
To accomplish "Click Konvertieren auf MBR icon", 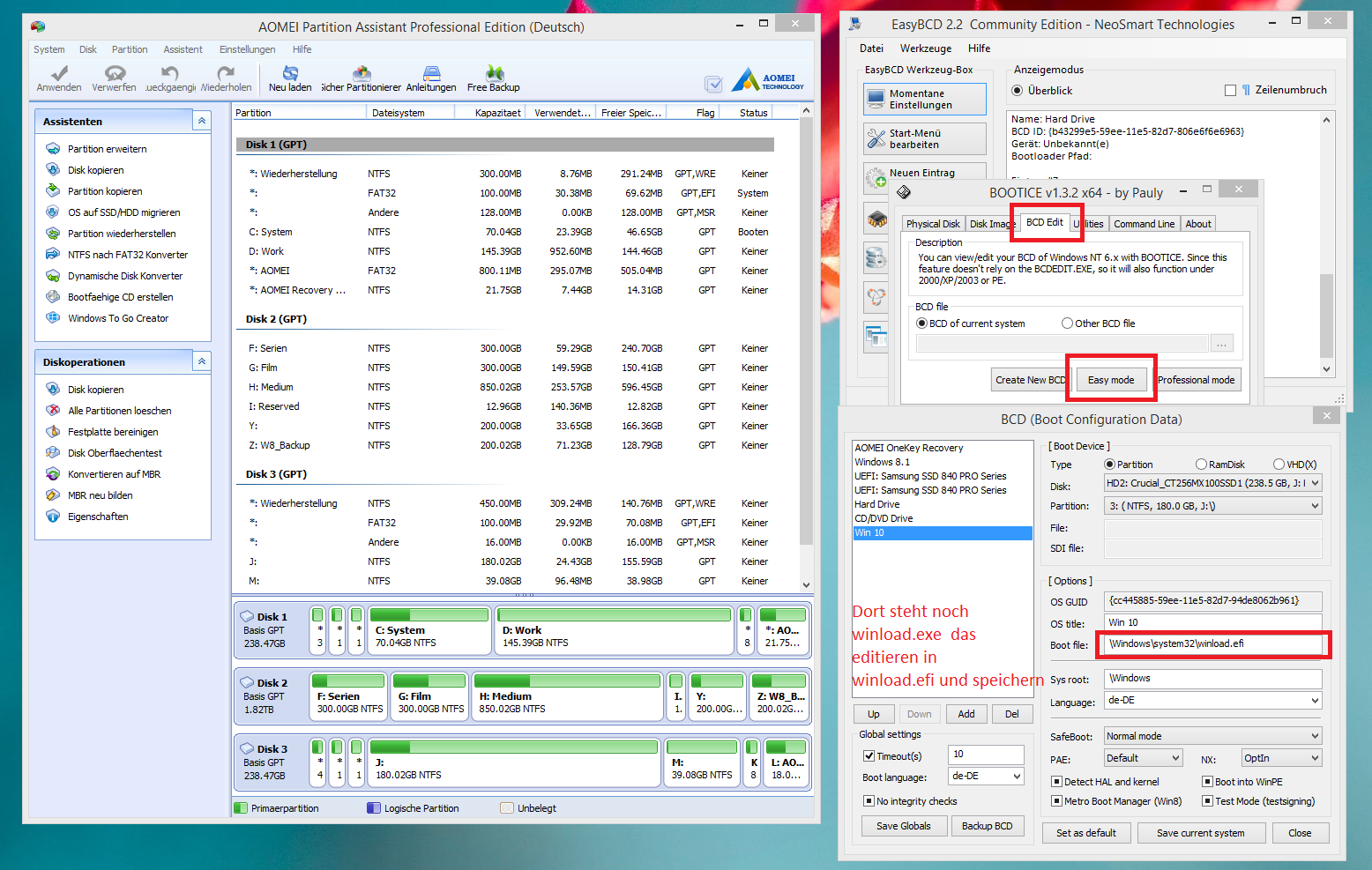I will tap(53, 474).
